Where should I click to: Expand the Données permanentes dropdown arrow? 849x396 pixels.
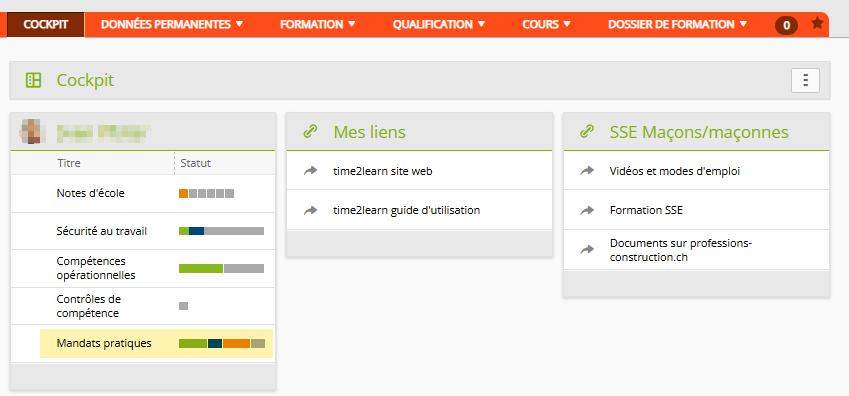click(239, 24)
